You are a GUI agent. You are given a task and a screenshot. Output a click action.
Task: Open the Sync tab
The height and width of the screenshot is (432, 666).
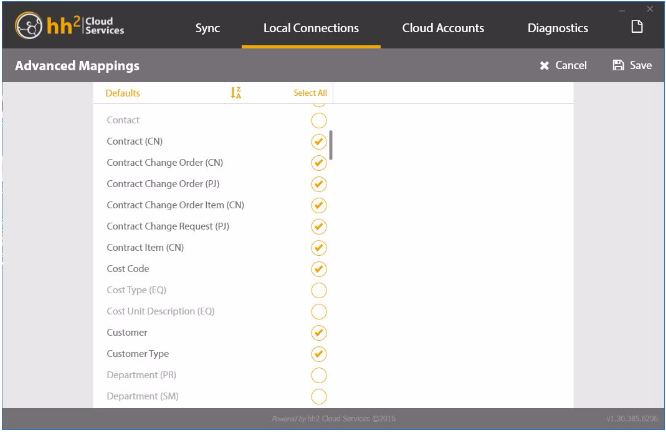(x=207, y=28)
